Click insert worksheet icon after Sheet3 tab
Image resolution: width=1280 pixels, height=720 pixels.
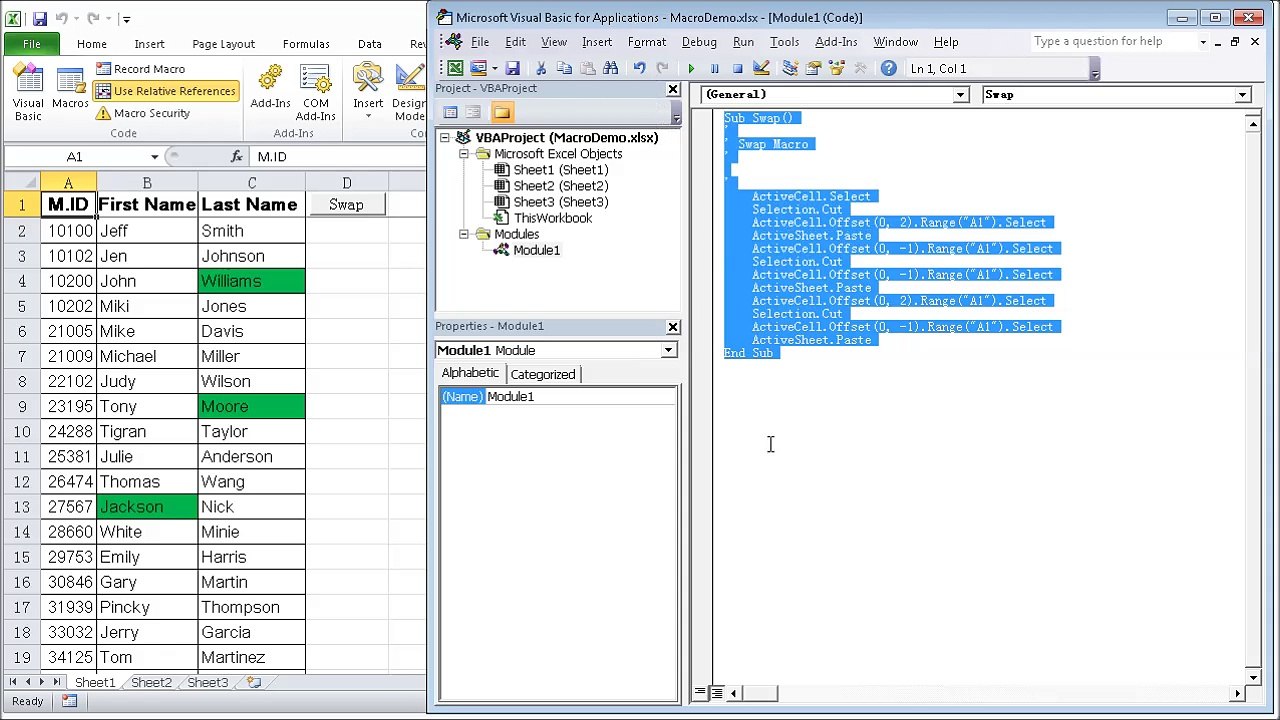[x=254, y=682]
